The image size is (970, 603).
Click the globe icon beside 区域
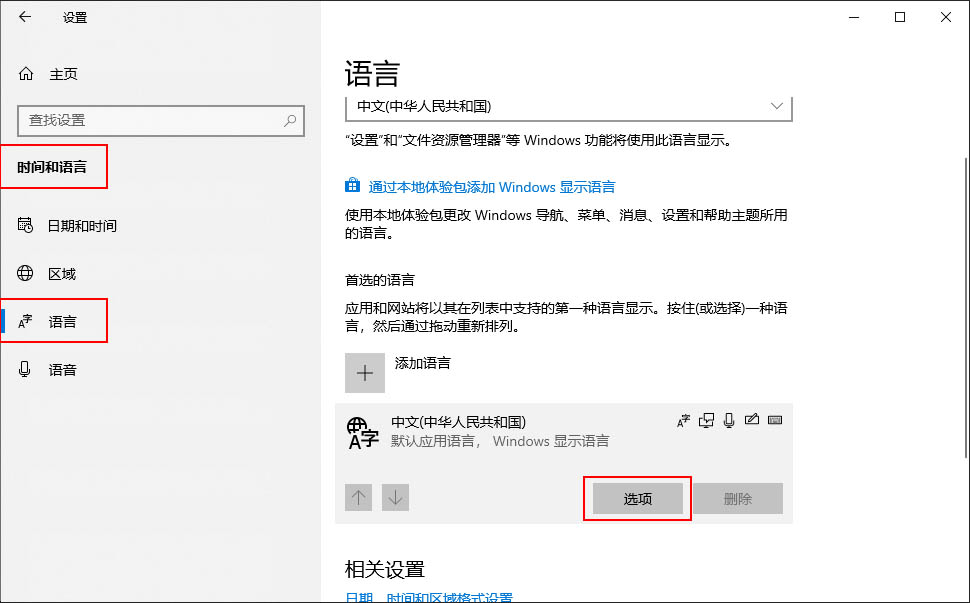pyautogui.click(x=25, y=273)
